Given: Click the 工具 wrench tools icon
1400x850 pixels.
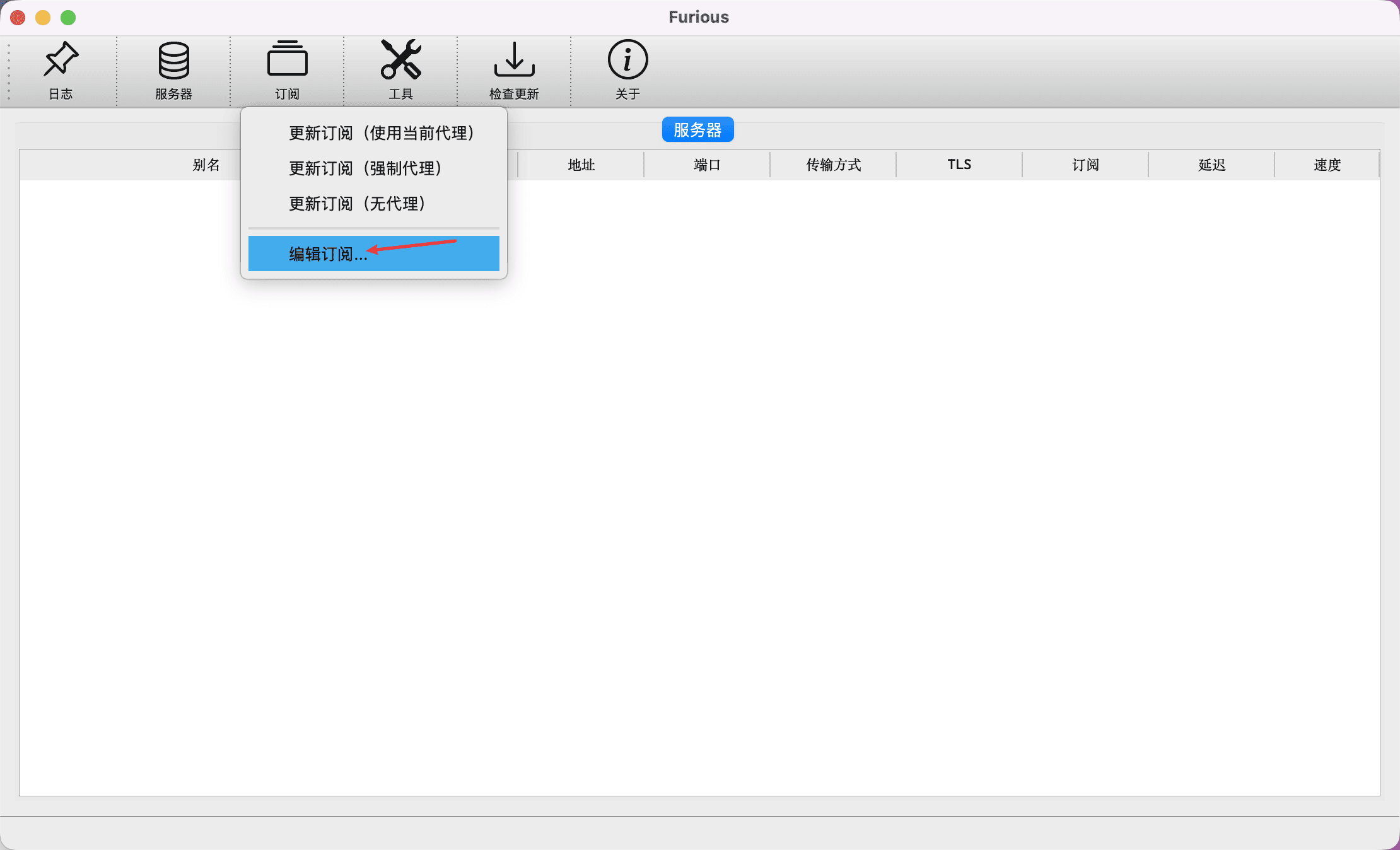Looking at the screenshot, I should [x=400, y=60].
